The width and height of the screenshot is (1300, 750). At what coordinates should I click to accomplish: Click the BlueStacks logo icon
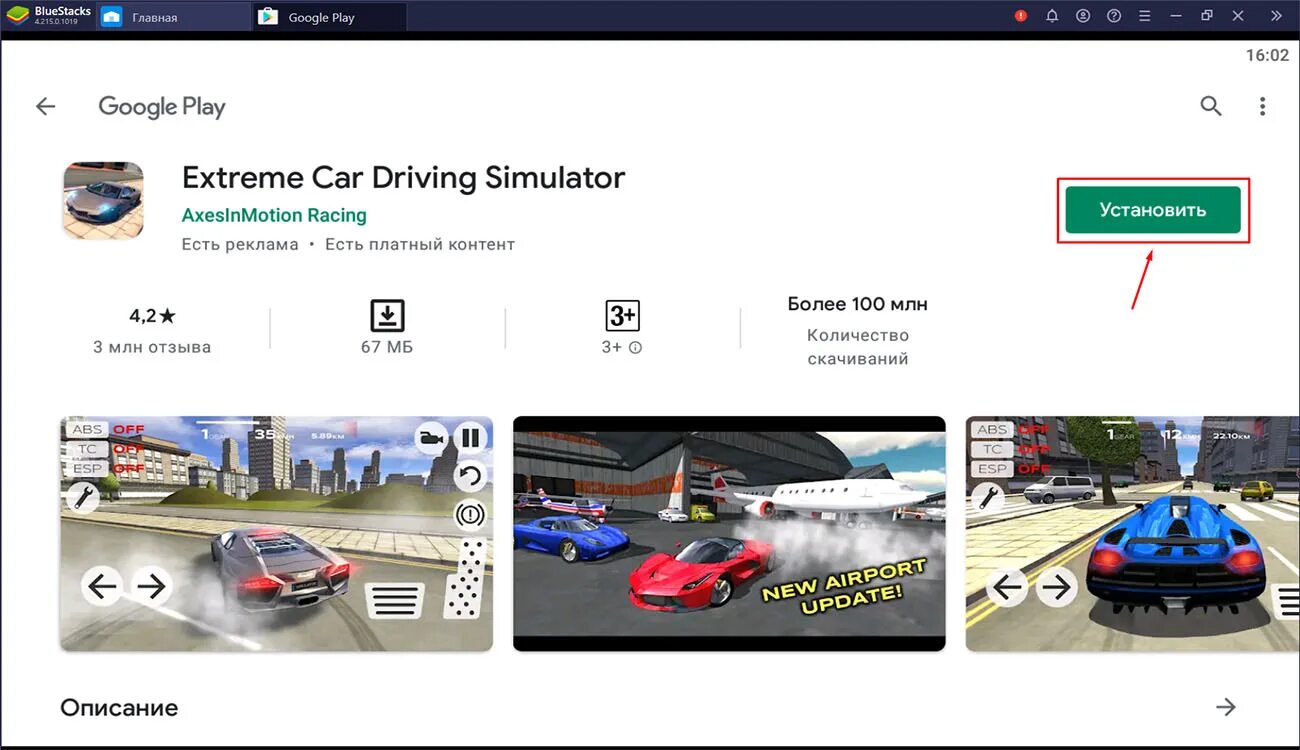[x=17, y=15]
